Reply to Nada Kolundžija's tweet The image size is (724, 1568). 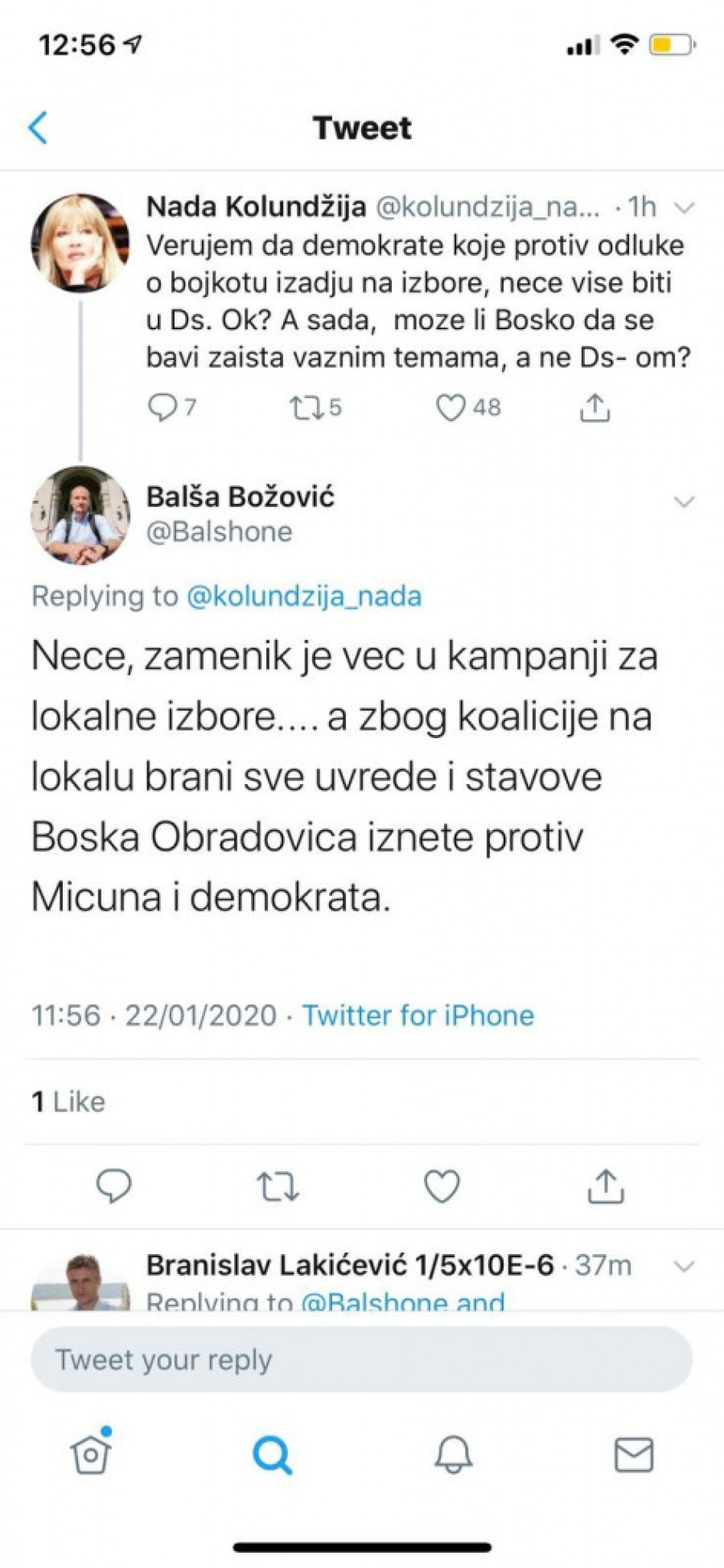tap(162, 408)
